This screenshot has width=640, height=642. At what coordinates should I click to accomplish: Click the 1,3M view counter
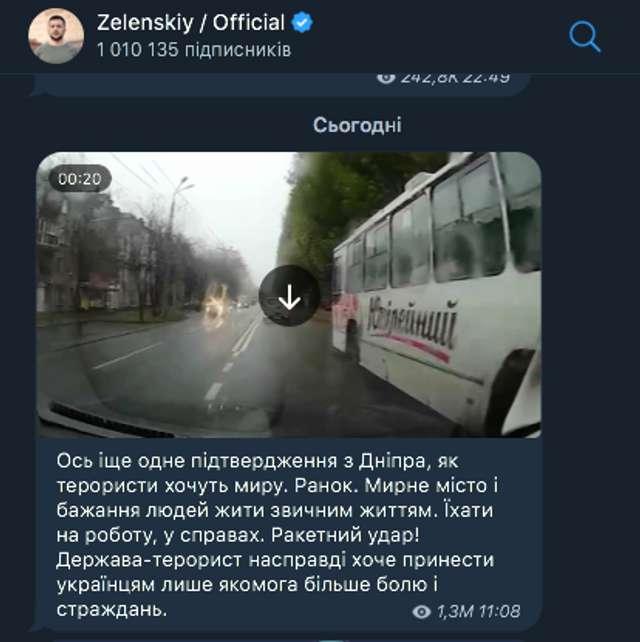(x=455, y=612)
